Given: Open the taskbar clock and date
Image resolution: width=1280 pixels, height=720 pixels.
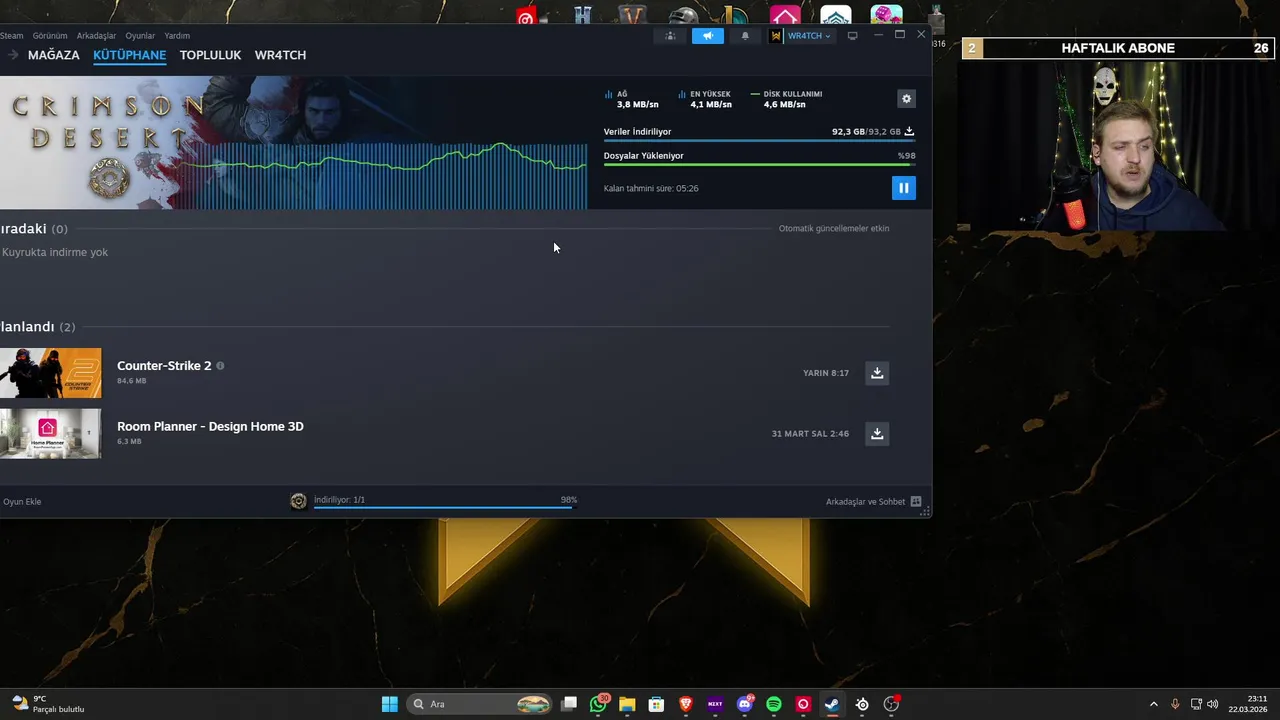Looking at the screenshot, I should [x=1248, y=704].
